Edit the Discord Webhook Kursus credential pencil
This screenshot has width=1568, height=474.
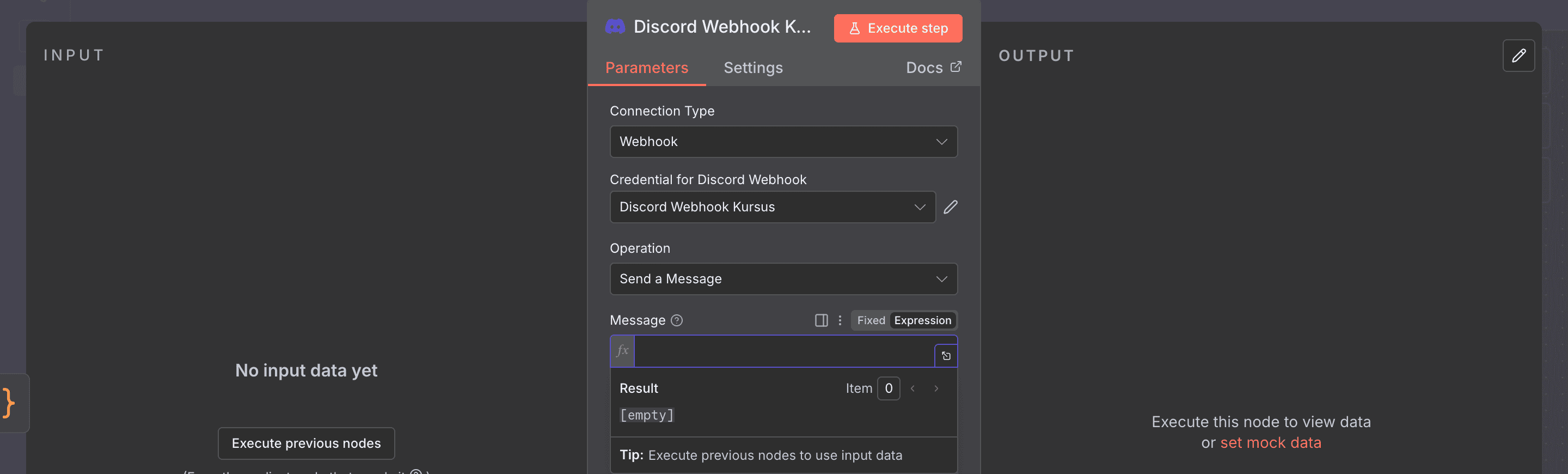[950, 207]
